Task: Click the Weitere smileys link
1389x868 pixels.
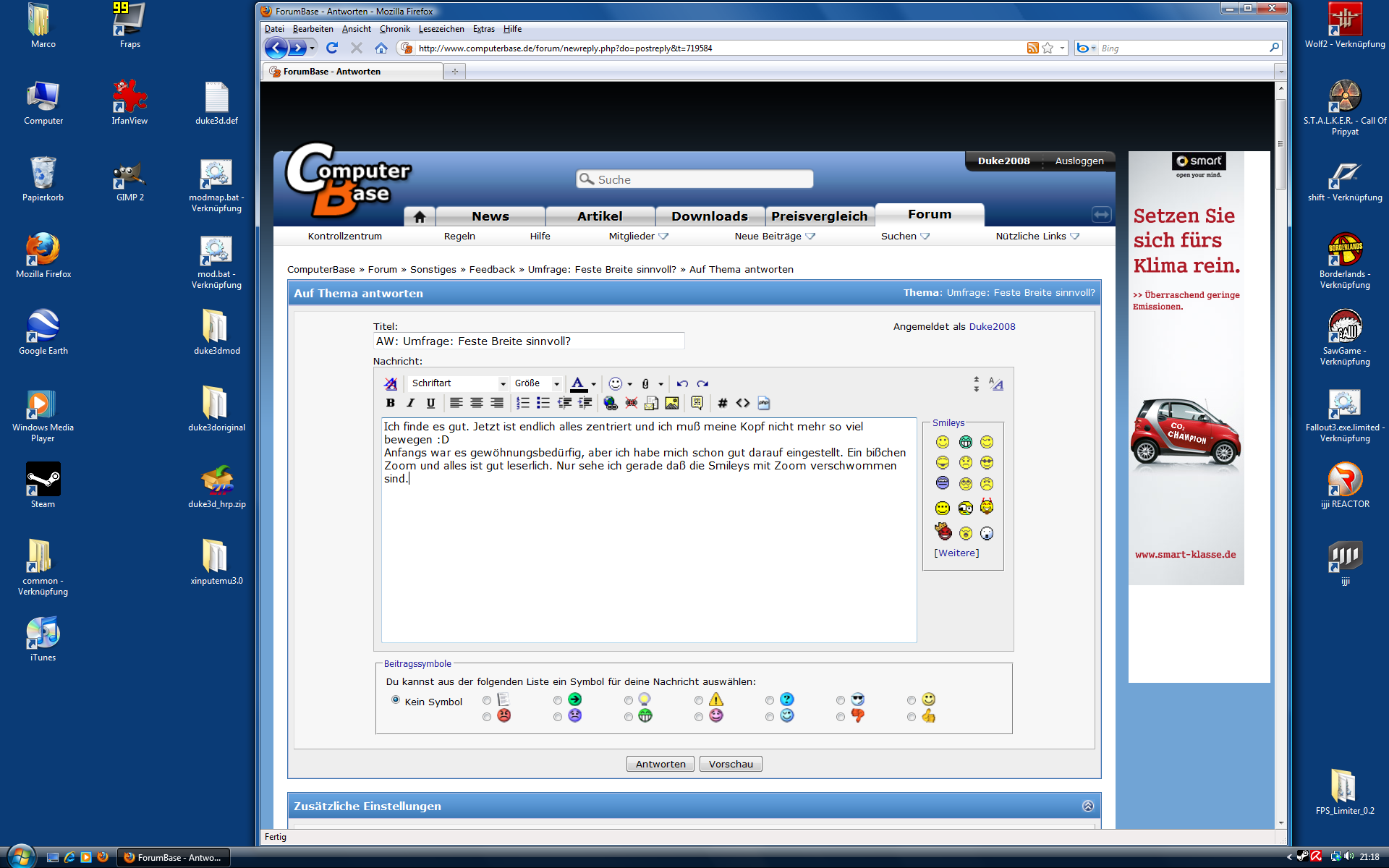Action: 956,553
